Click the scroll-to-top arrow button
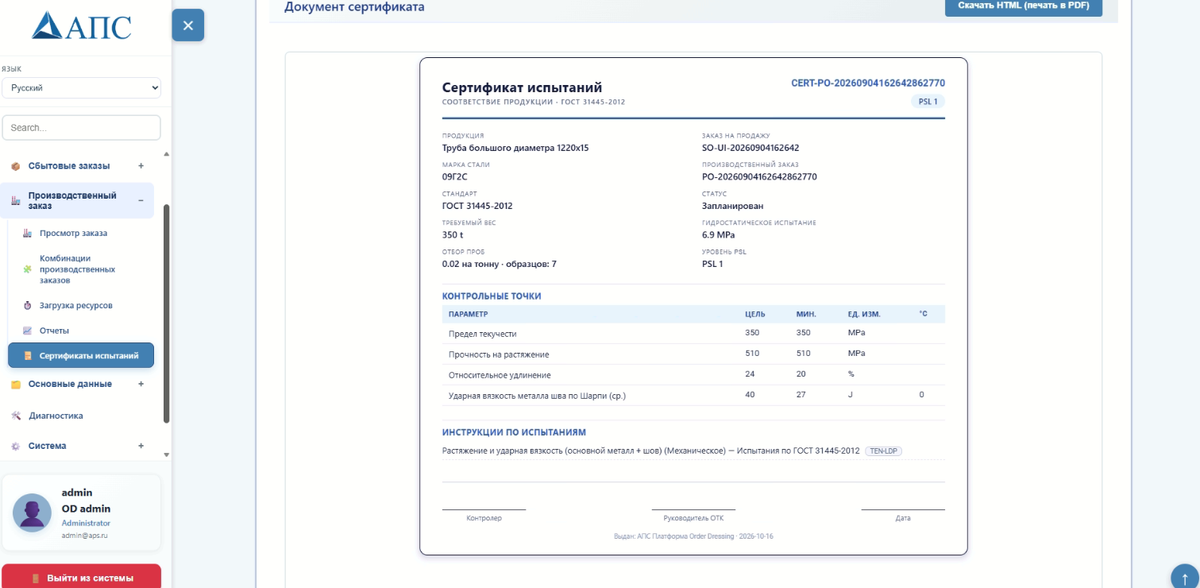 (x=1185, y=579)
